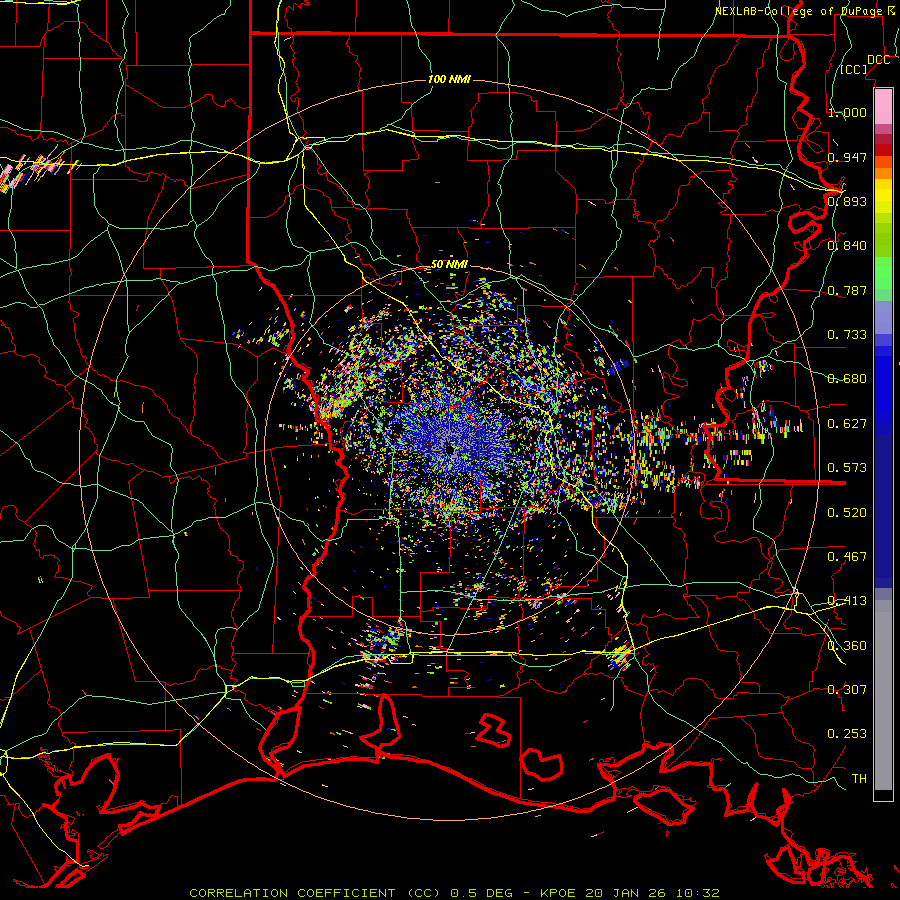Click the "DCC" label above color scale

(x=878, y=60)
